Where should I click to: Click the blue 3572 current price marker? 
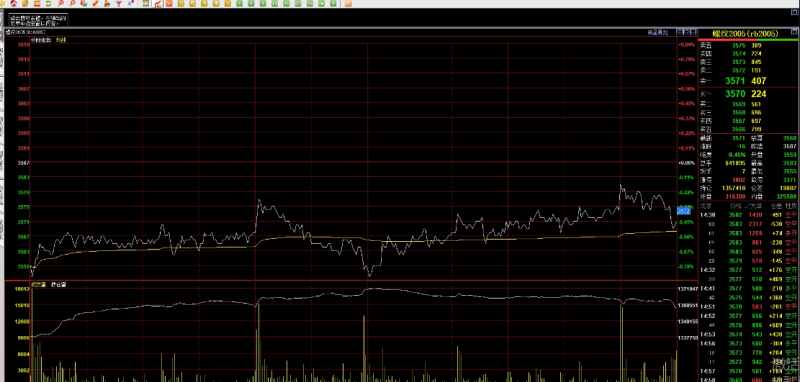[684, 211]
